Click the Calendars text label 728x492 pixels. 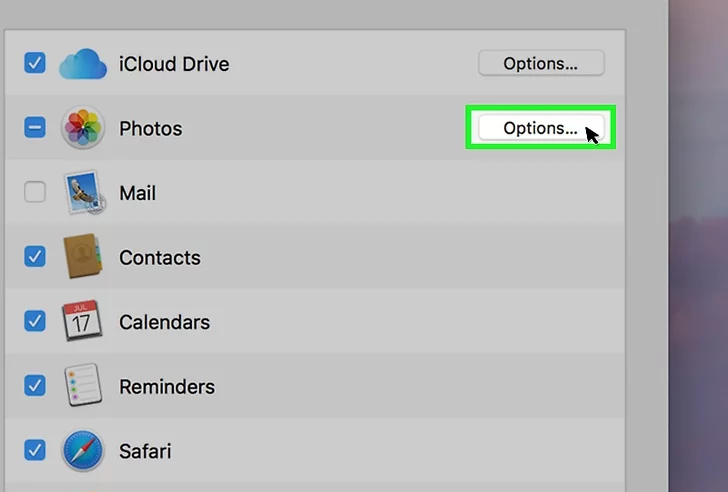(x=164, y=322)
